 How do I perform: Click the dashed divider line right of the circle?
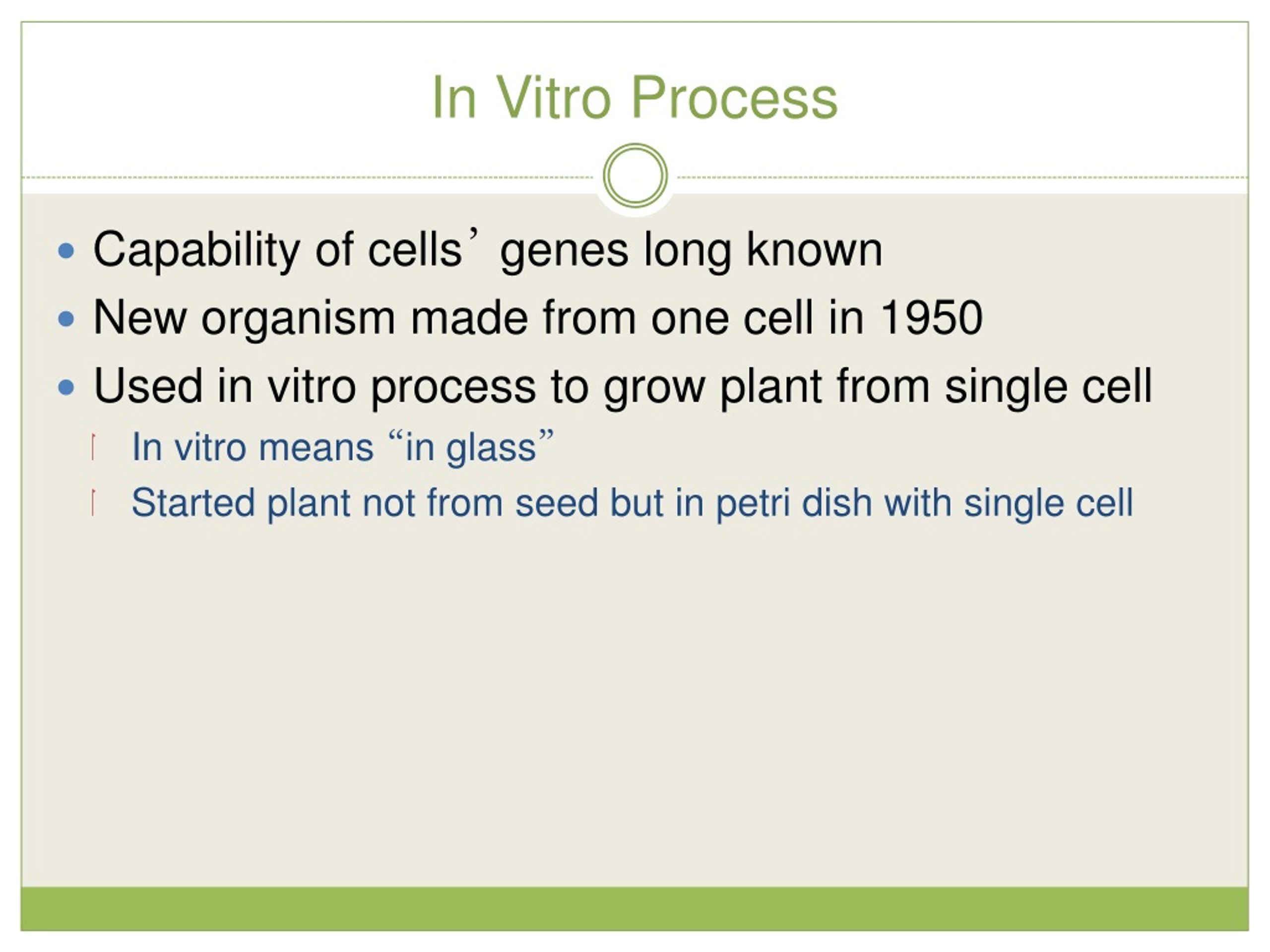point(963,178)
